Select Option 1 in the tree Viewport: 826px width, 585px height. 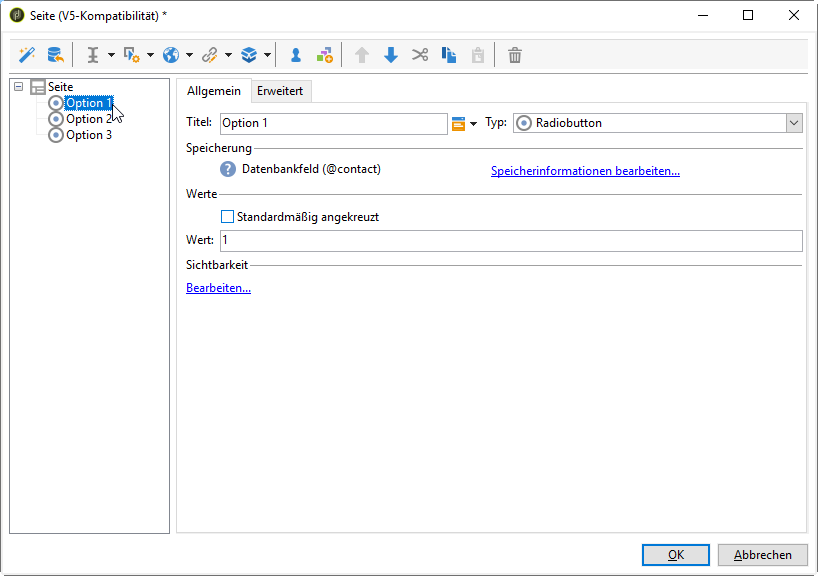coord(88,103)
